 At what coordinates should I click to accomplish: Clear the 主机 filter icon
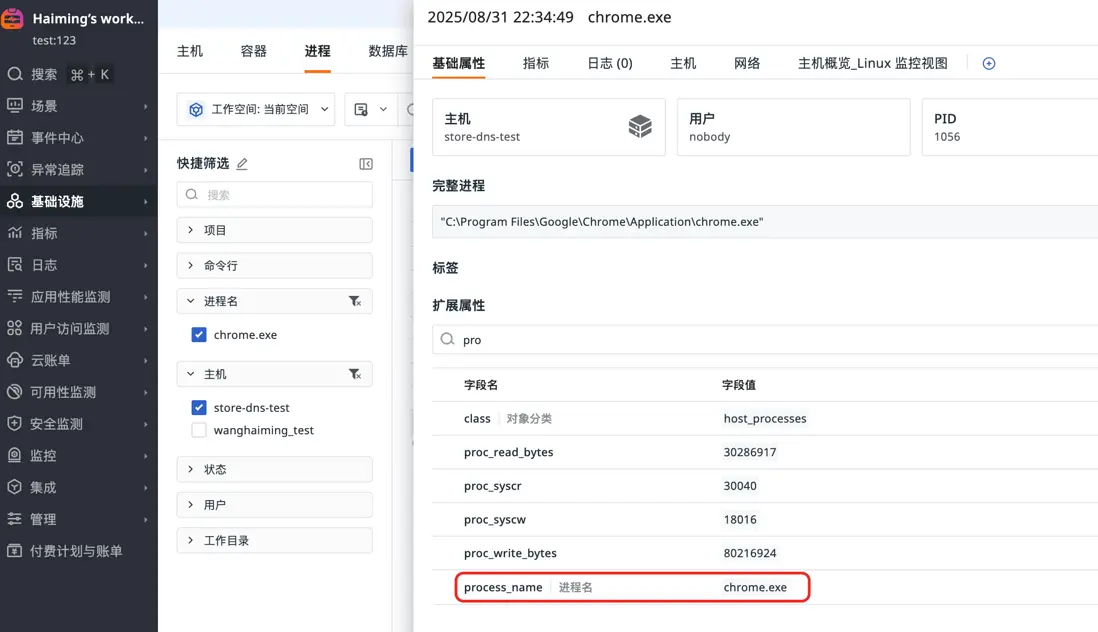tap(355, 374)
